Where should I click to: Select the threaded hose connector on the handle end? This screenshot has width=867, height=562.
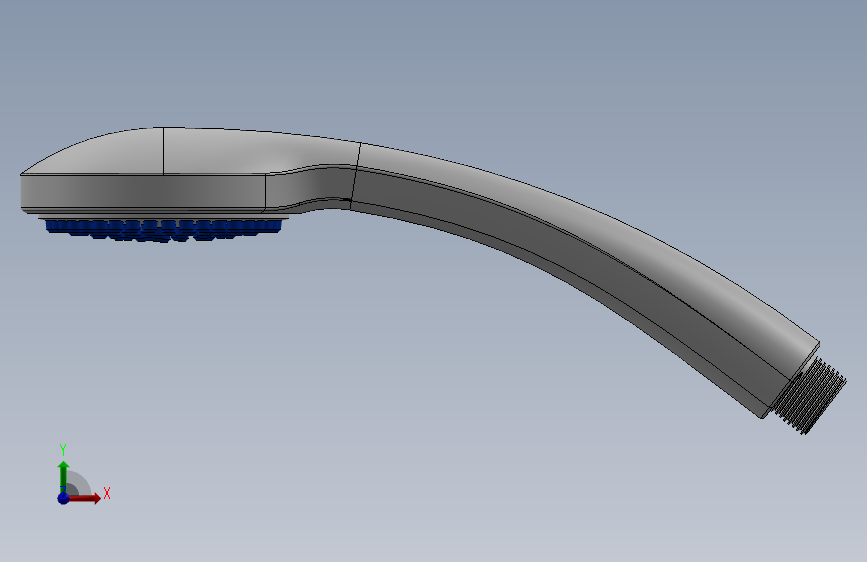(809, 395)
